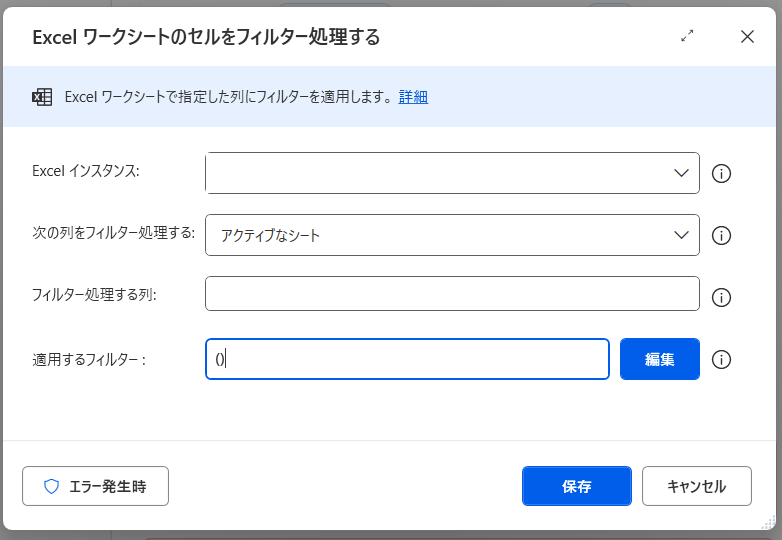The image size is (782, 540).
Task: Show info for フィルター処理する列
Action: click(721, 297)
